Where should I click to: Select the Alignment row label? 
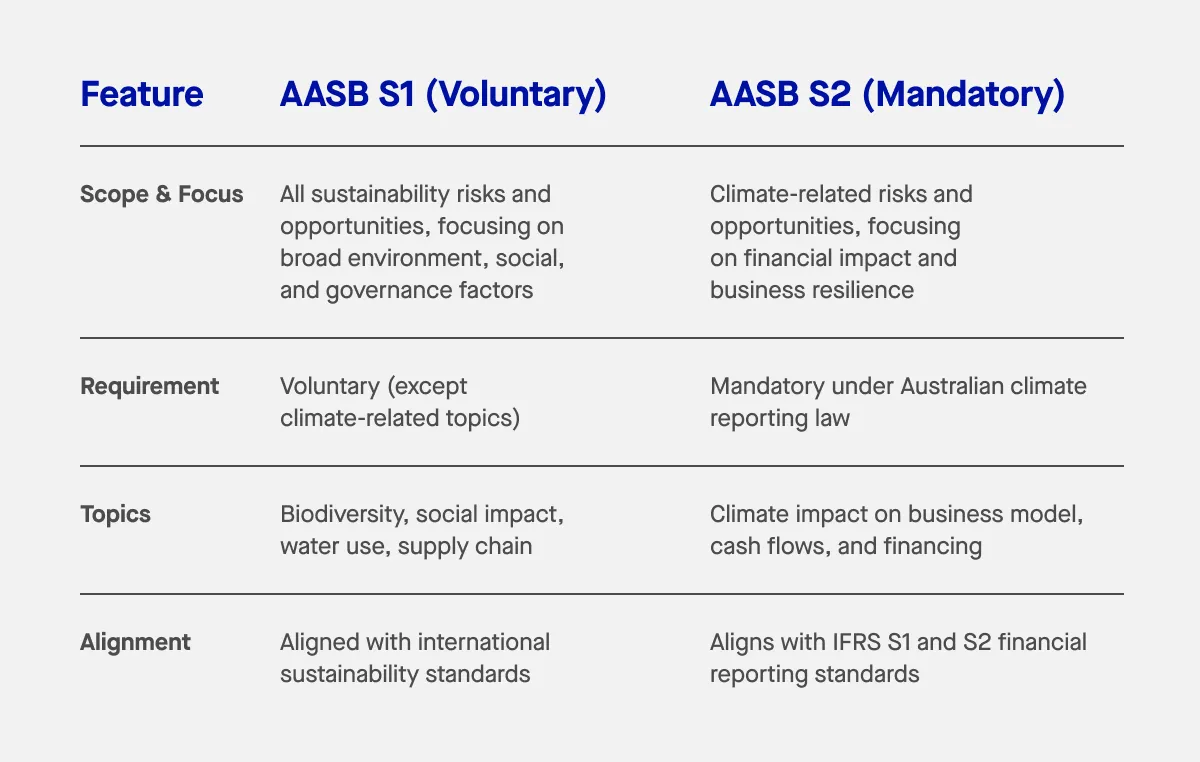pos(135,642)
